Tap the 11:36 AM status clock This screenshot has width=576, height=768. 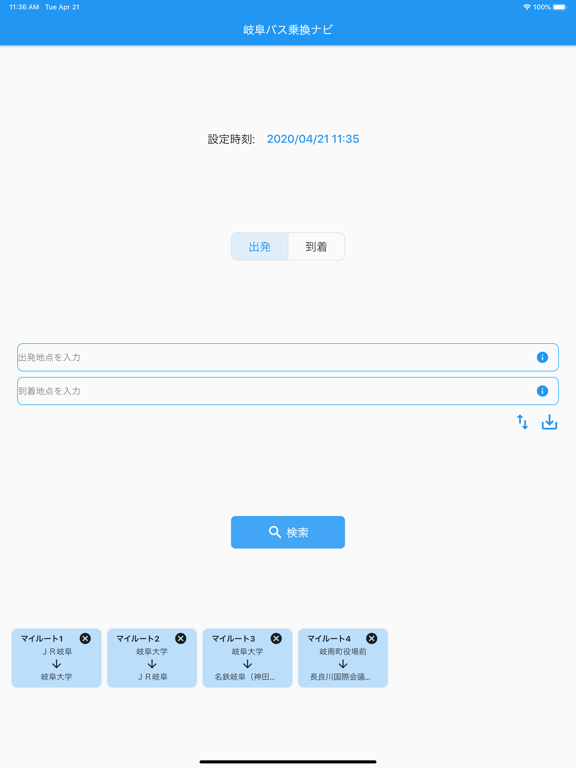(24, 7)
